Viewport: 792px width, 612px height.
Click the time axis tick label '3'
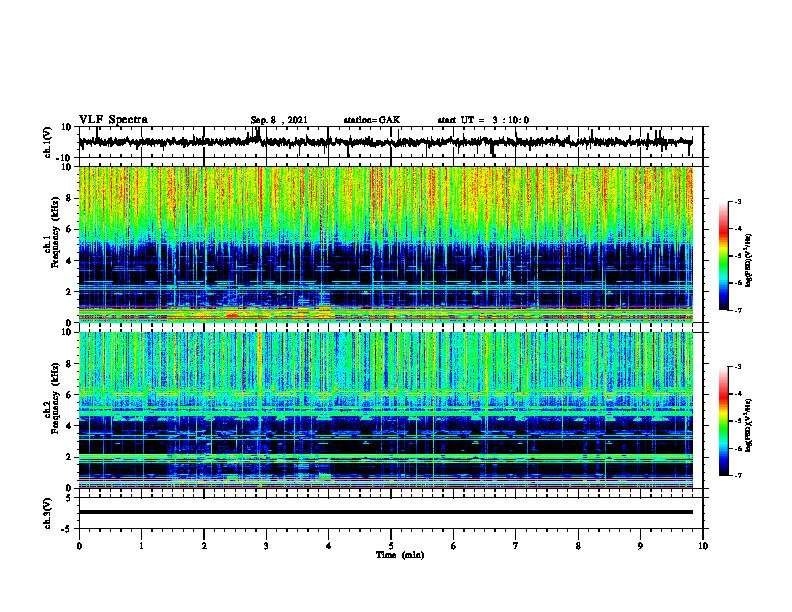pyautogui.click(x=266, y=546)
